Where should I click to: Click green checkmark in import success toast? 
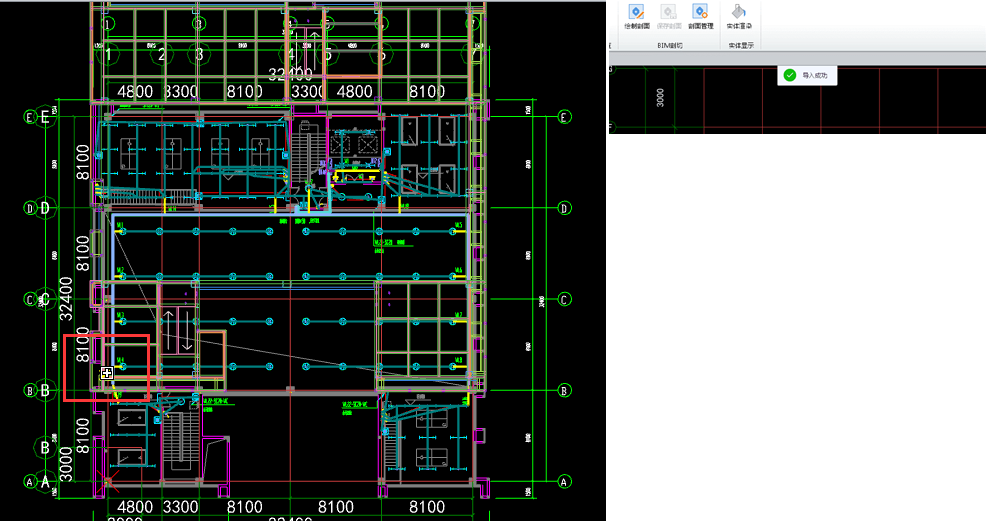789,75
